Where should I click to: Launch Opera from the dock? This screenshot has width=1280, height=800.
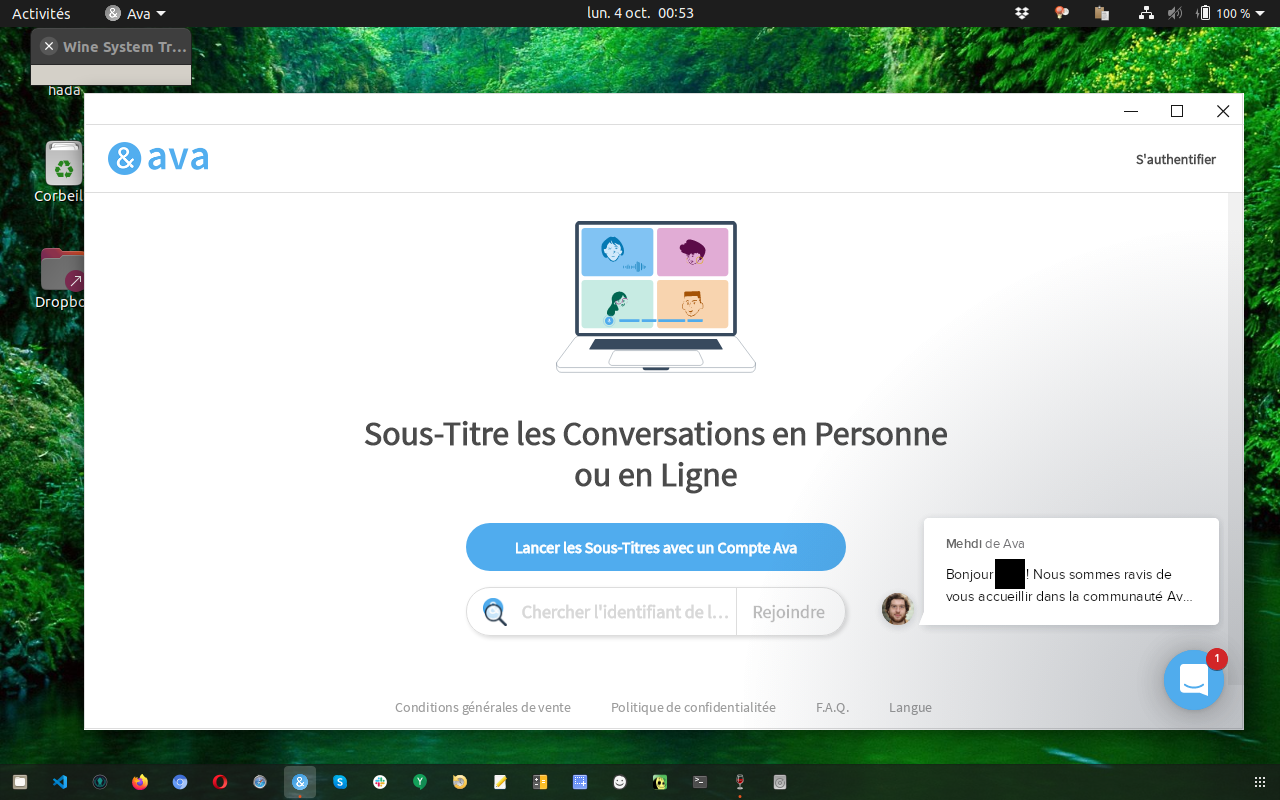point(220,782)
